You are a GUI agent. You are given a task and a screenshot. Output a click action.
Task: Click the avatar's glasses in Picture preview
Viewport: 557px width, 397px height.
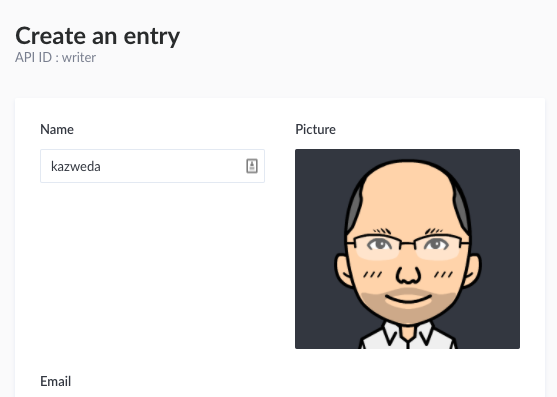coord(407,246)
